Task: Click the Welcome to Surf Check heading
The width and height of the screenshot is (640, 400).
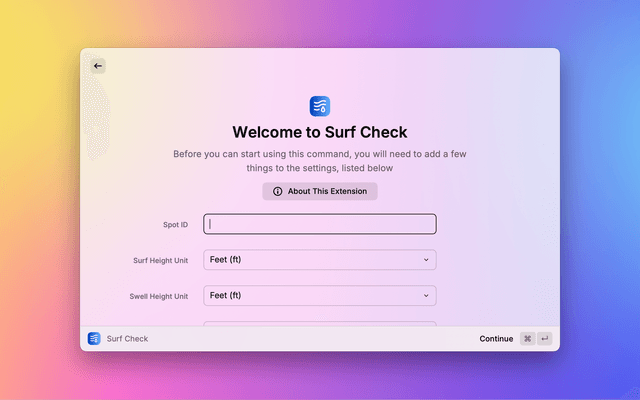Action: [320, 132]
